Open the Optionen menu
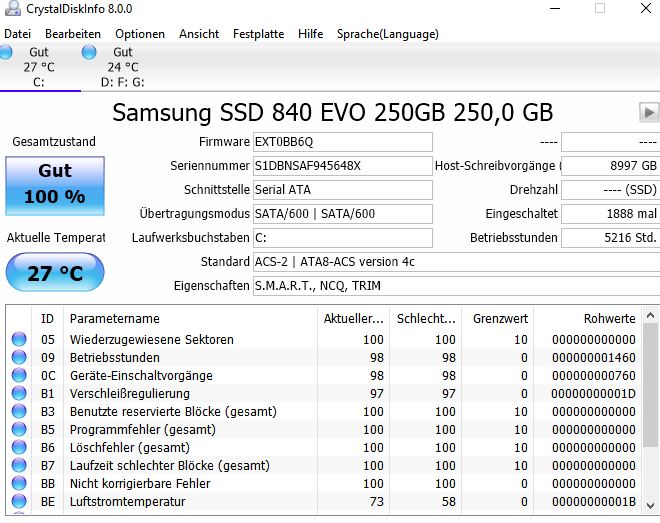This screenshot has width=660, height=523. pyautogui.click(x=140, y=34)
